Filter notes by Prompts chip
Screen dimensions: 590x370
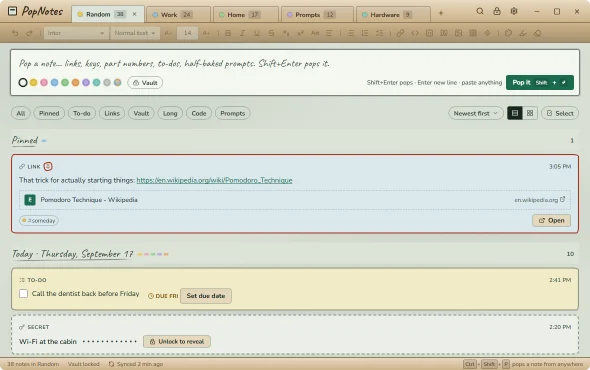(x=233, y=113)
